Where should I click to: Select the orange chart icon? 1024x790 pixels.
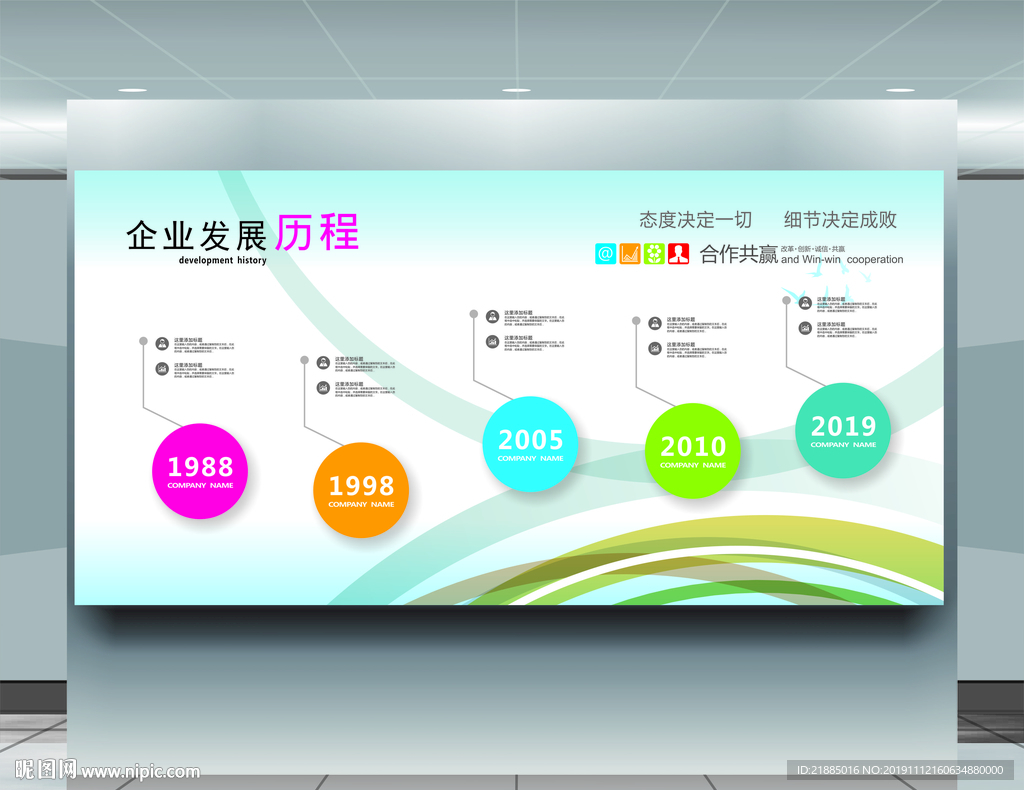(x=630, y=253)
